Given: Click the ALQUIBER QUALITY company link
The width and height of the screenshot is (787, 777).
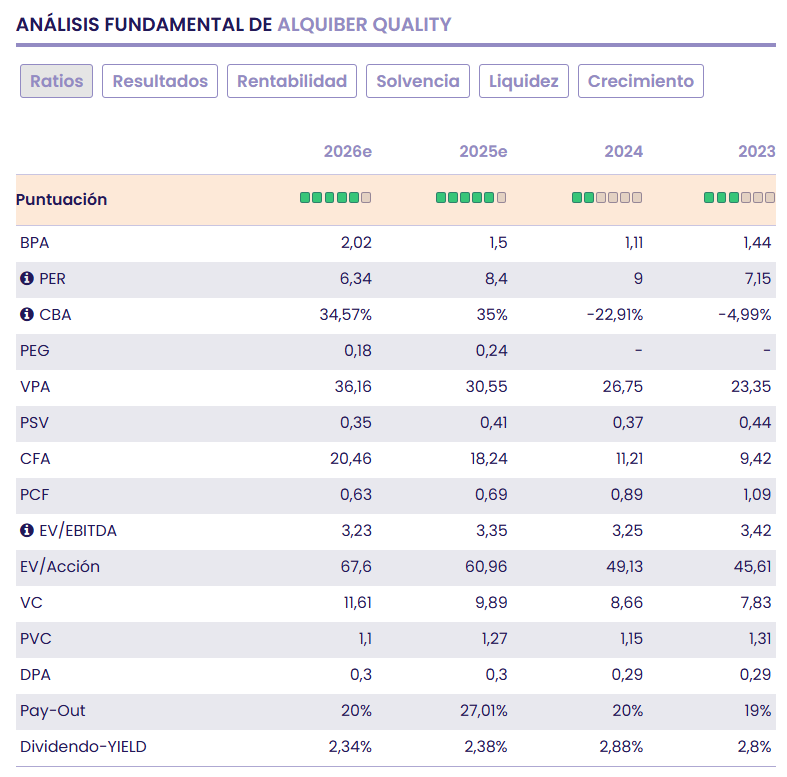Looking at the screenshot, I should tap(364, 24).
